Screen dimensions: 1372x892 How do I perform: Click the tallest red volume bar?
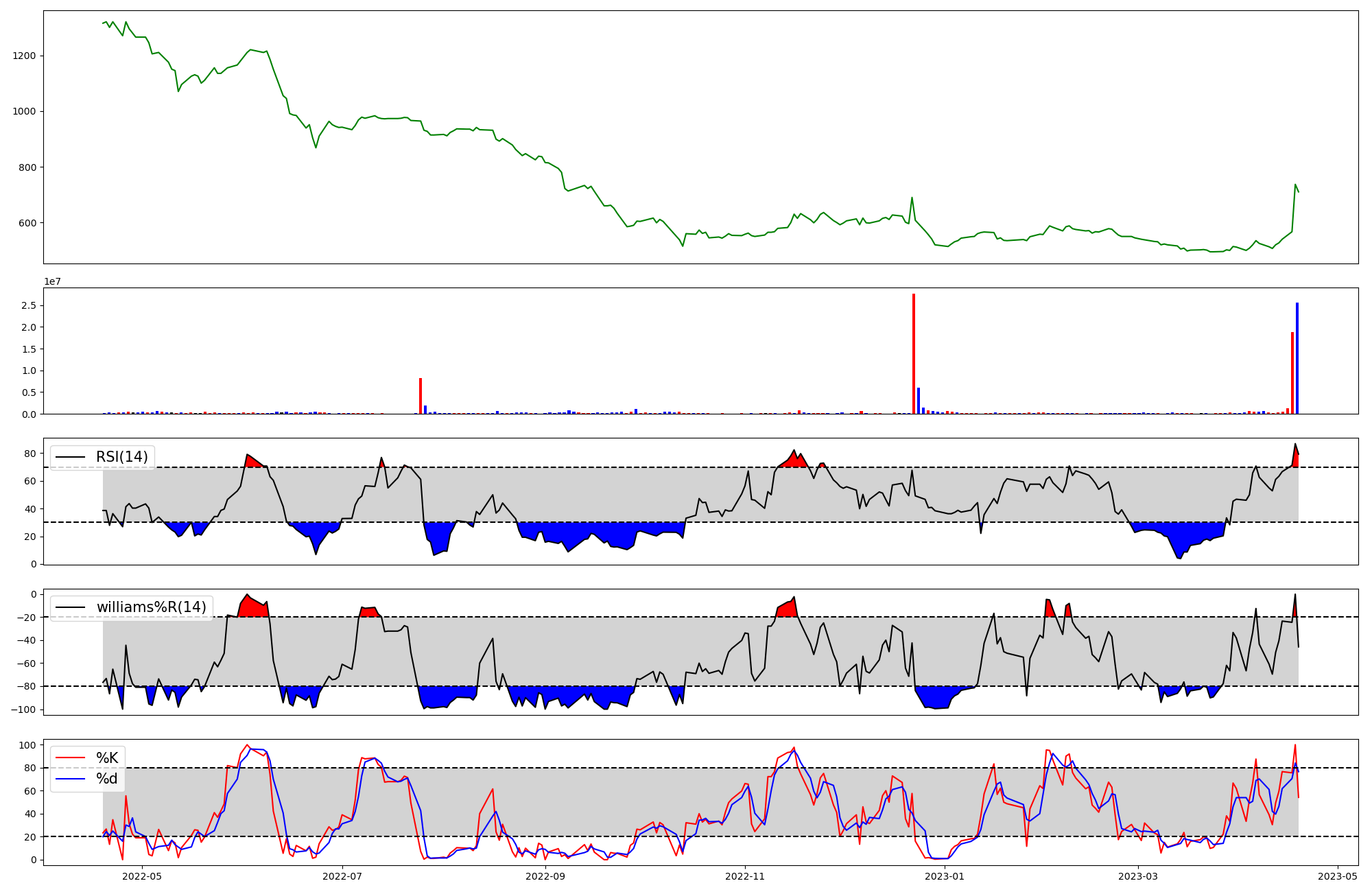click(914, 353)
